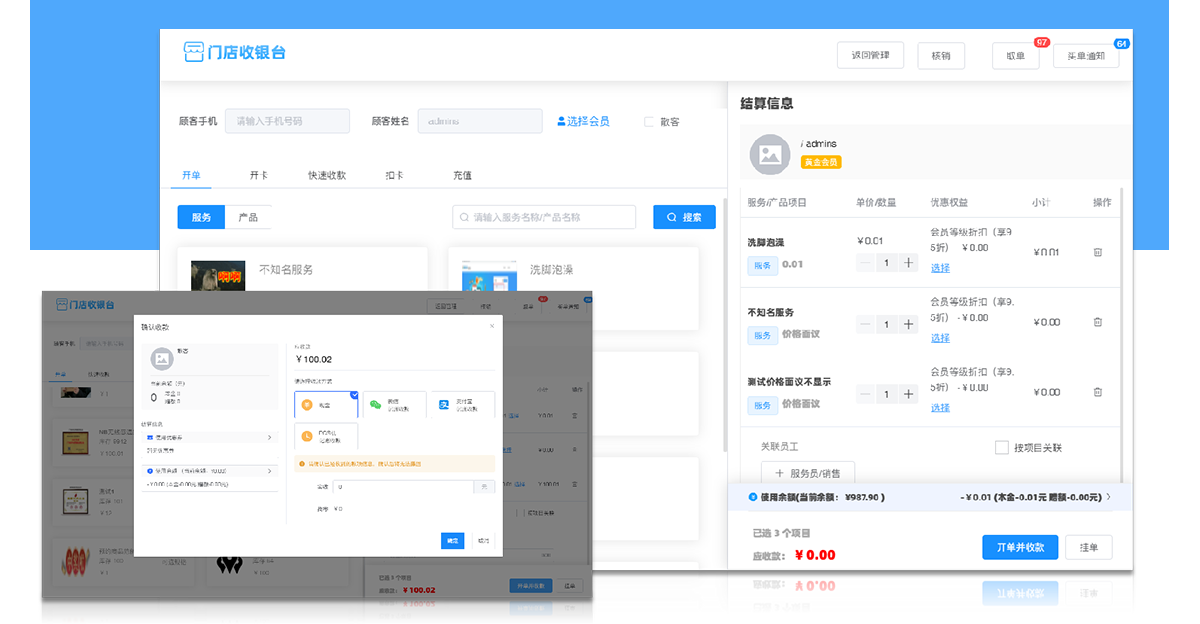Click the 顾客手机 phone number input field
The width and height of the screenshot is (1200, 624).
pyautogui.click(x=287, y=121)
